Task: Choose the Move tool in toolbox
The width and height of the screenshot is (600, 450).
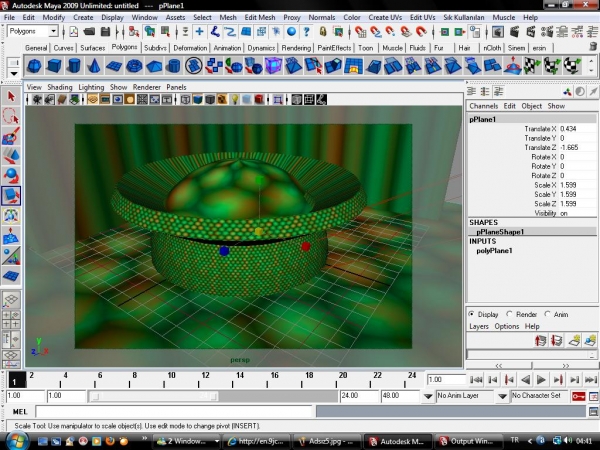Action: click(x=11, y=156)
